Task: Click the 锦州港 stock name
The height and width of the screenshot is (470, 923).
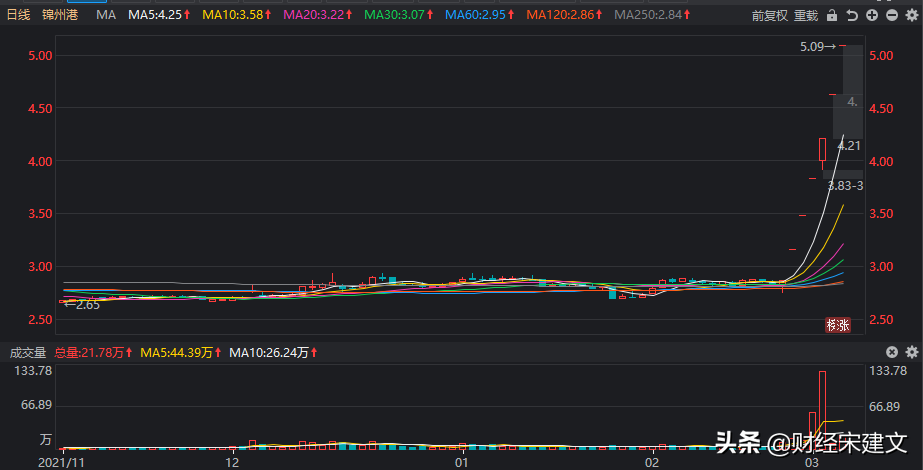Action: (60, 15)
